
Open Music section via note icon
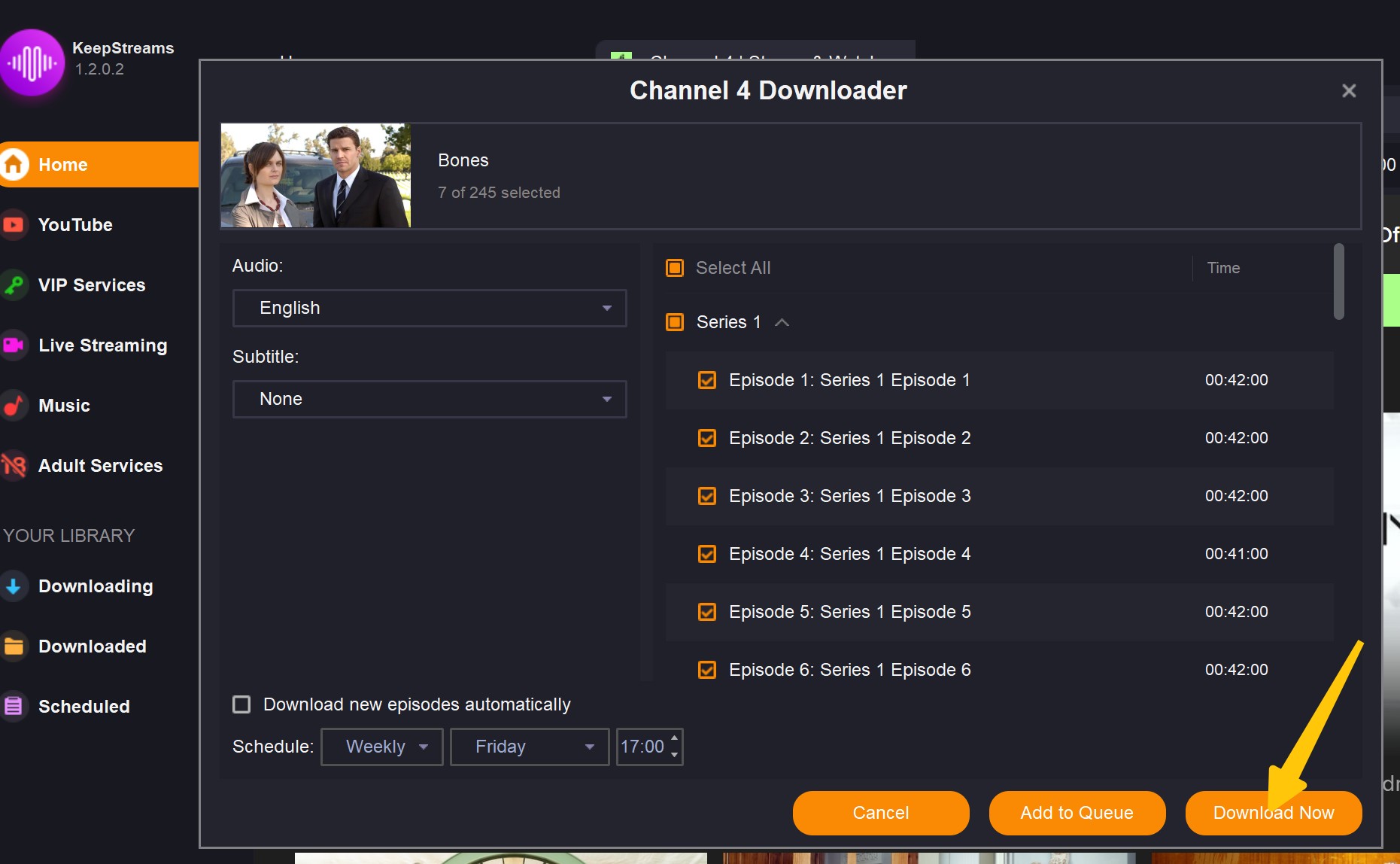click(14, 406)
